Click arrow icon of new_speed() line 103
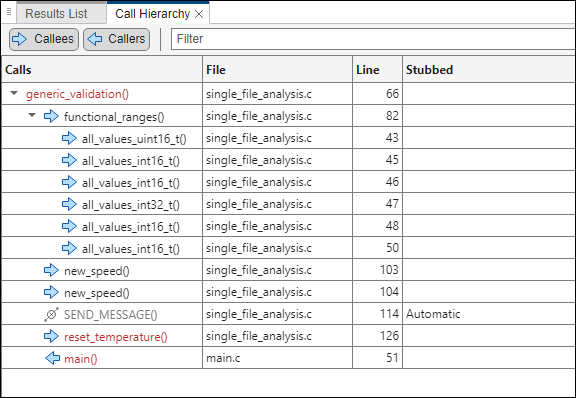 [x=51, y=270]
